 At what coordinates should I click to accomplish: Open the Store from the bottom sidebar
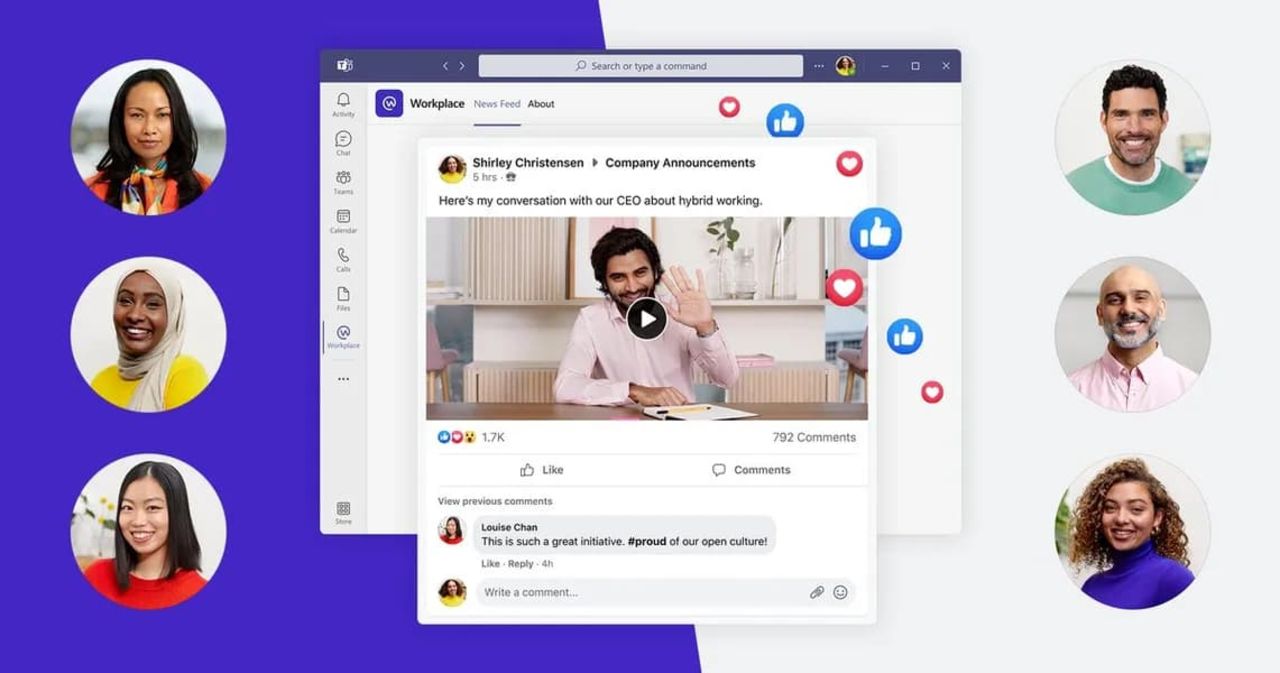[x=343, y=510]
